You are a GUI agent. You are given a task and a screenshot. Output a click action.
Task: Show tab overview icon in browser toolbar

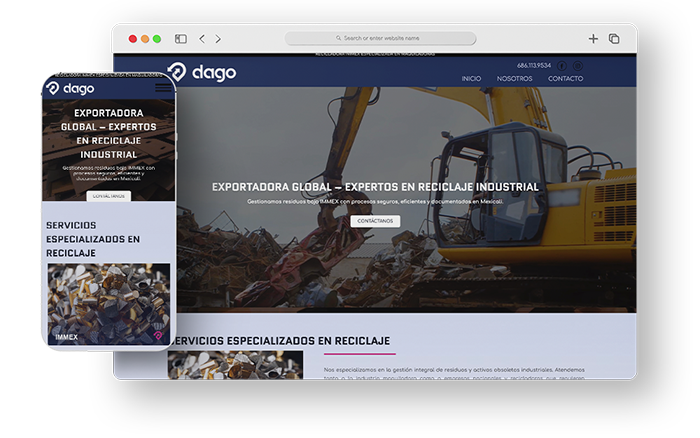tap(614, 39)
